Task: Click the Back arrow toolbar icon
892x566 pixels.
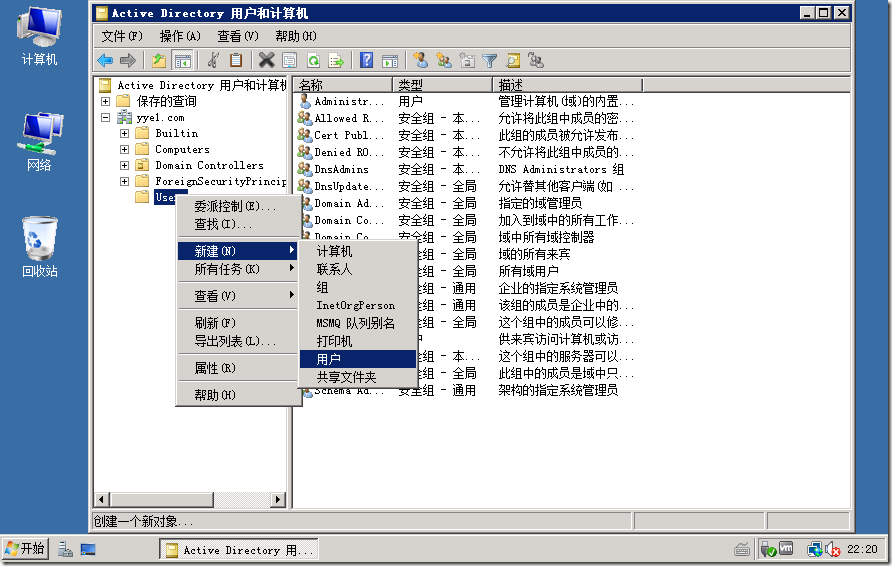Action: tap(105, 60)
